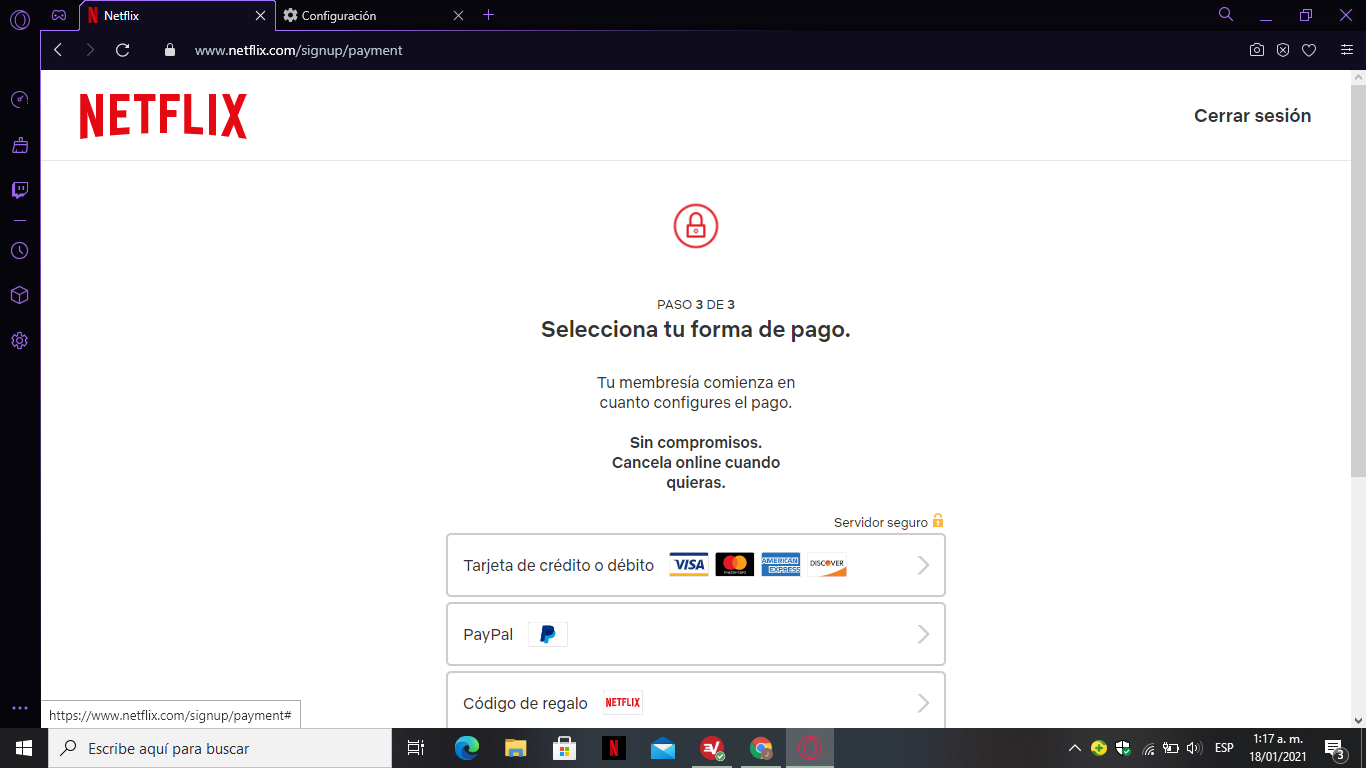
Task: Open the GX Cleaner sidebar icon
Action: (x=19, y=145)
